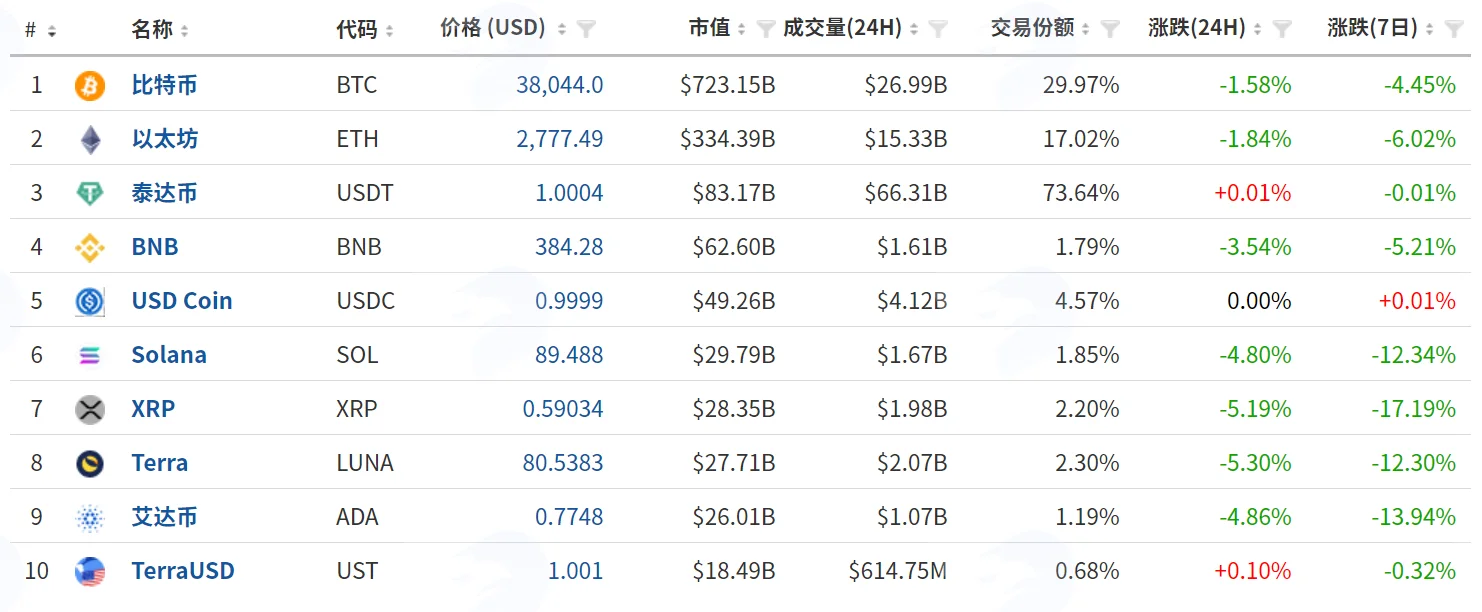Viewport: 1482px width, 612px height.
Task: Select the LUNA code cell
Action: tap(365, 463)
